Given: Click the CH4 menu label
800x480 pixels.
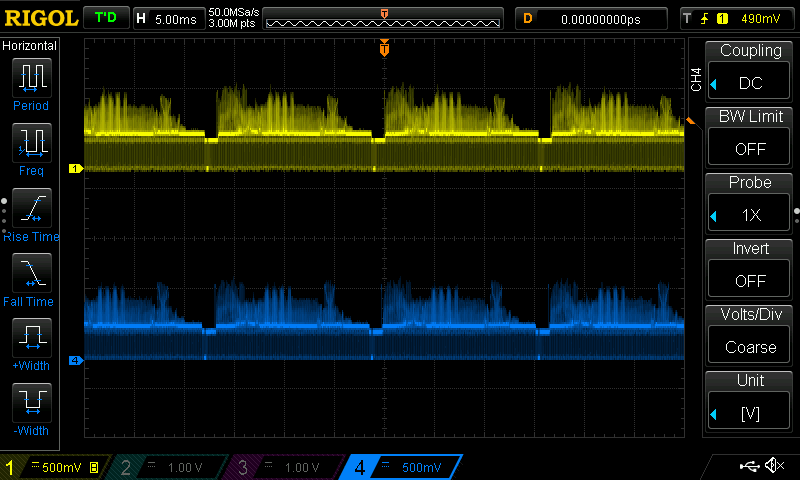Looking at the screenshot, I should (x=696, y=80).
